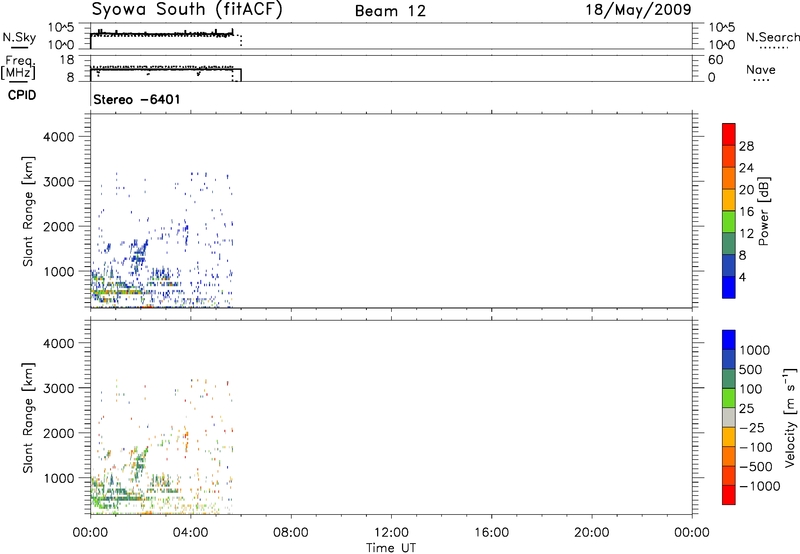Click the Power color bar 8–12 dB dark green segment
Screen dimensions: 800x554
point(729,243)
